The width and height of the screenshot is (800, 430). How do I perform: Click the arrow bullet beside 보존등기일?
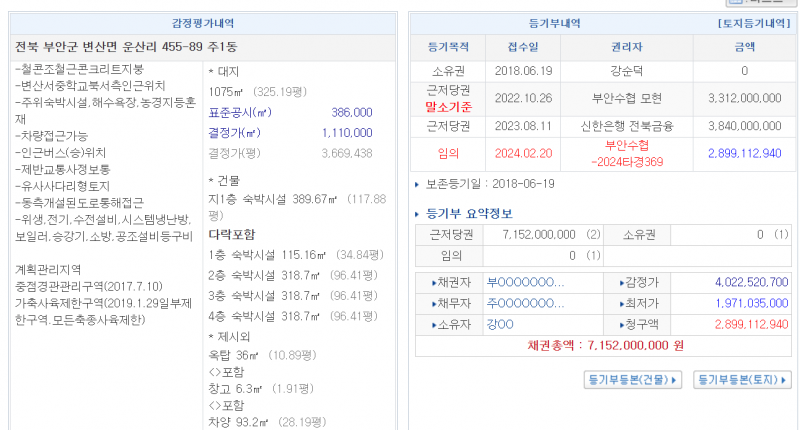click(x=418, y=184)
